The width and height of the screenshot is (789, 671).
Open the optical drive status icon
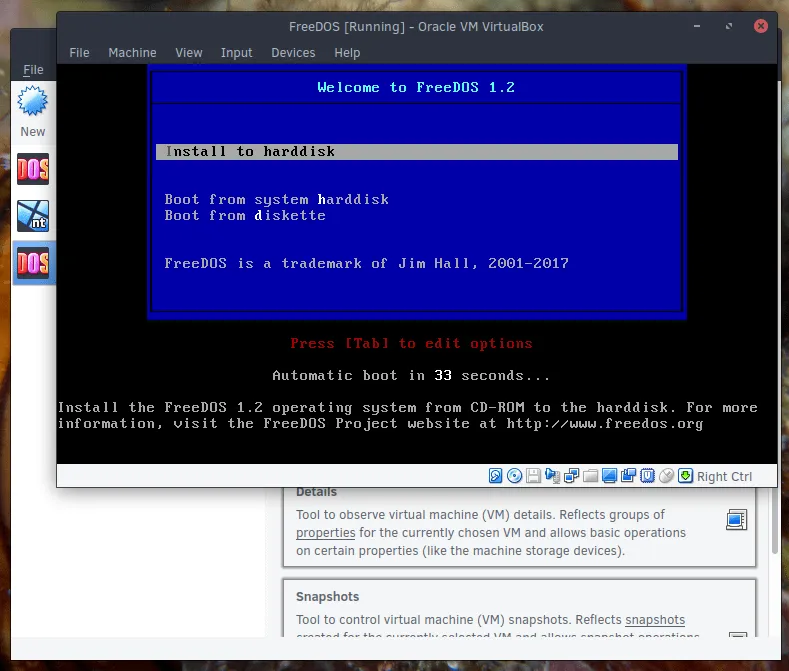[x=514, y=476]
